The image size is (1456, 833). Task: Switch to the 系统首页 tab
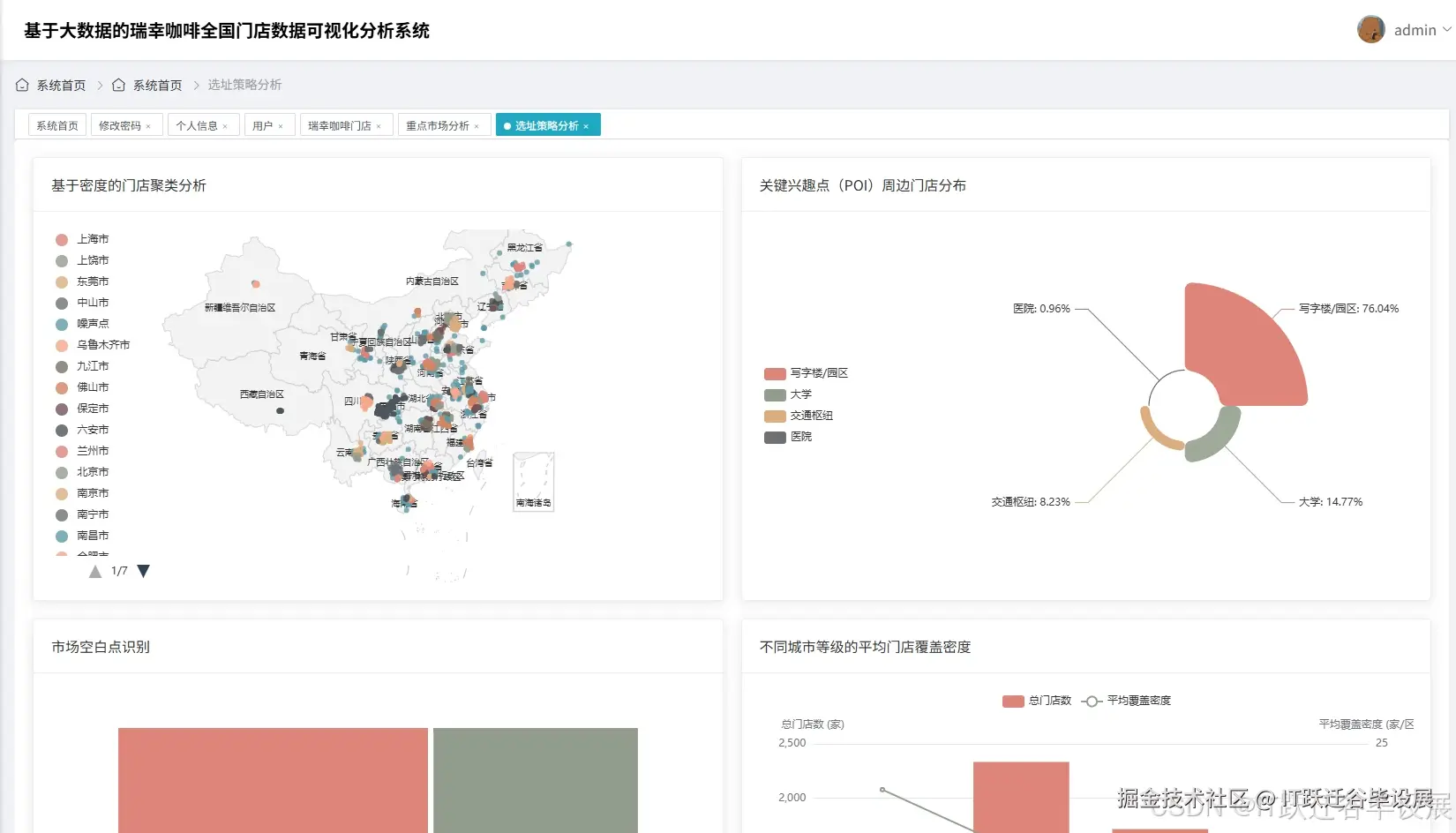point(57,125)
